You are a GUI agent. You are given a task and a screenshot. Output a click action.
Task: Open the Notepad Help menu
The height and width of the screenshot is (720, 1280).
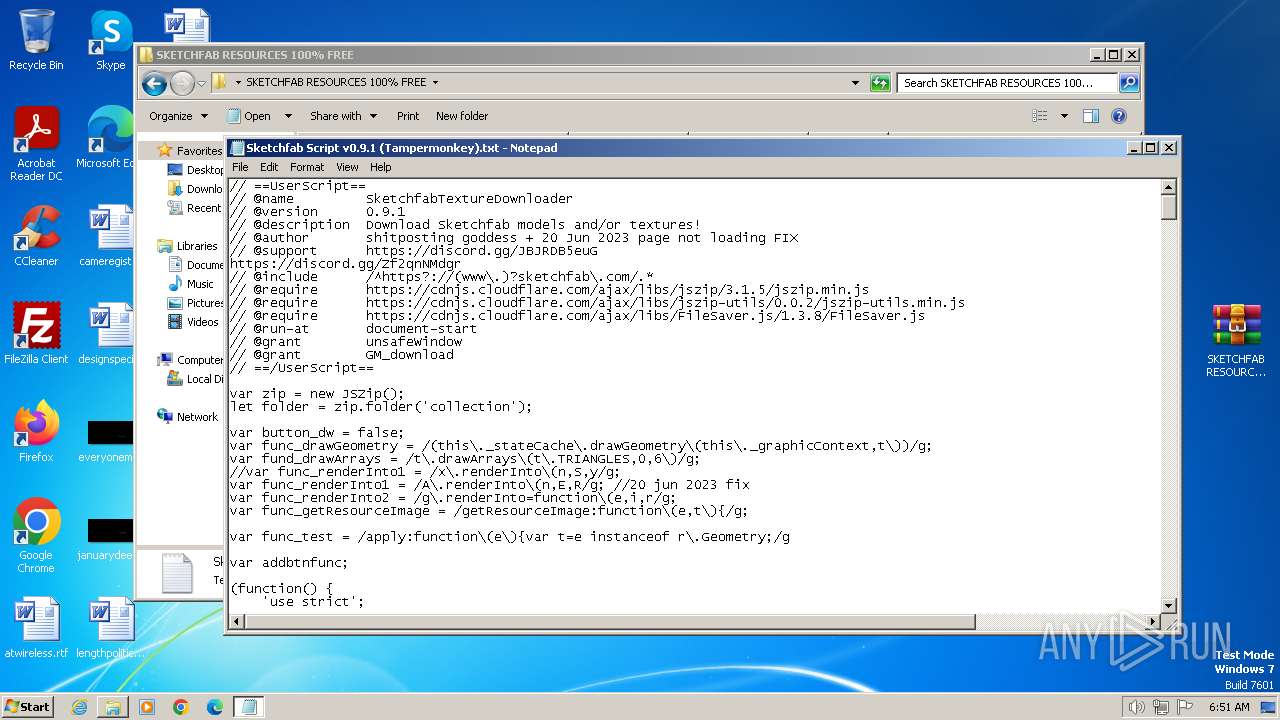381,167
